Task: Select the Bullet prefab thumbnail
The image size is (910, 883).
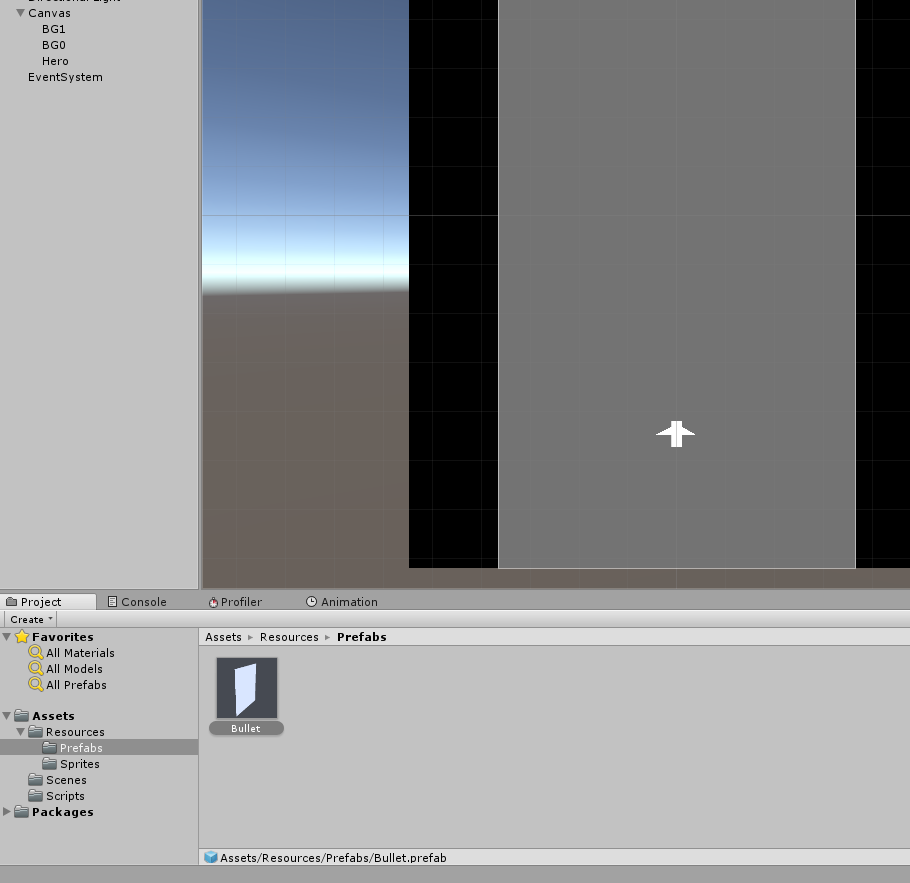Action: point(247,688)
